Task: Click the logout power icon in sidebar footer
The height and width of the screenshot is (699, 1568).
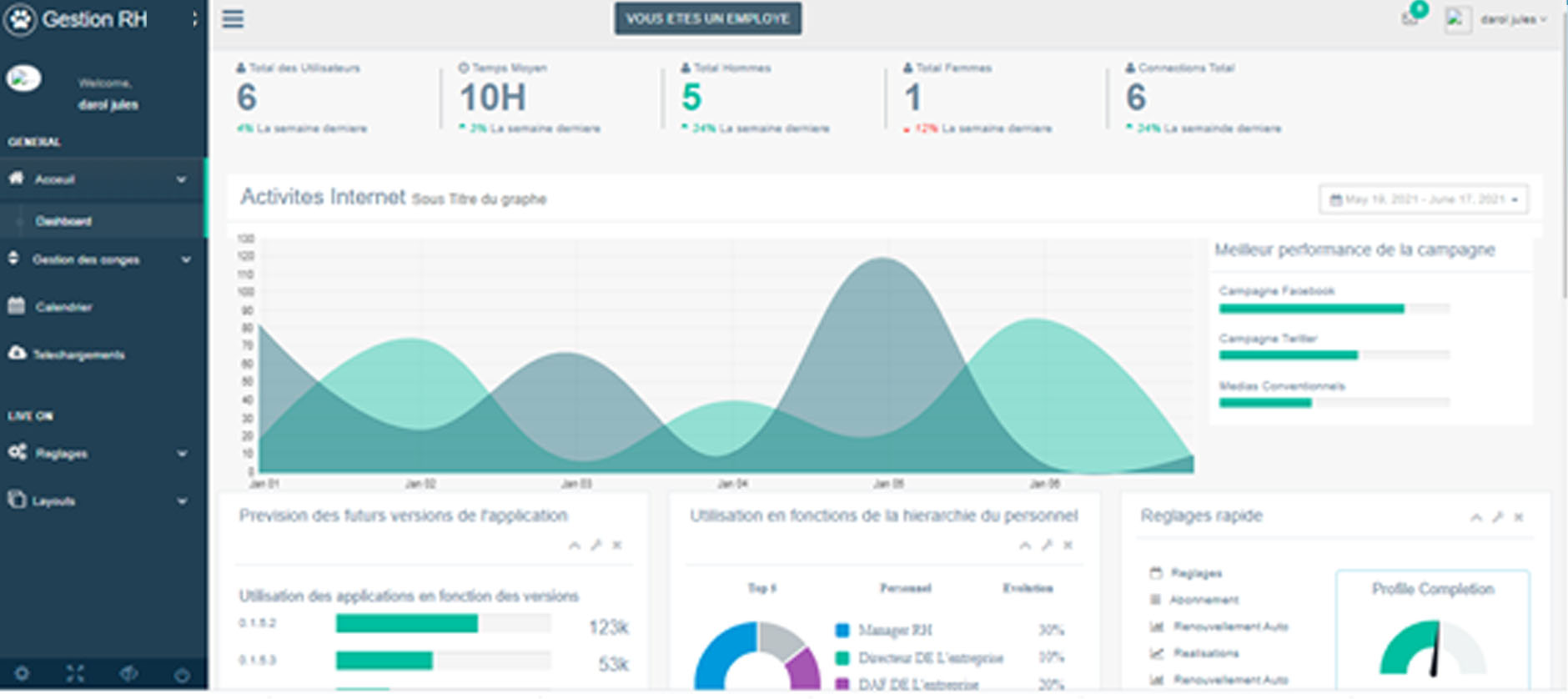Action: [x=182, y=674]
